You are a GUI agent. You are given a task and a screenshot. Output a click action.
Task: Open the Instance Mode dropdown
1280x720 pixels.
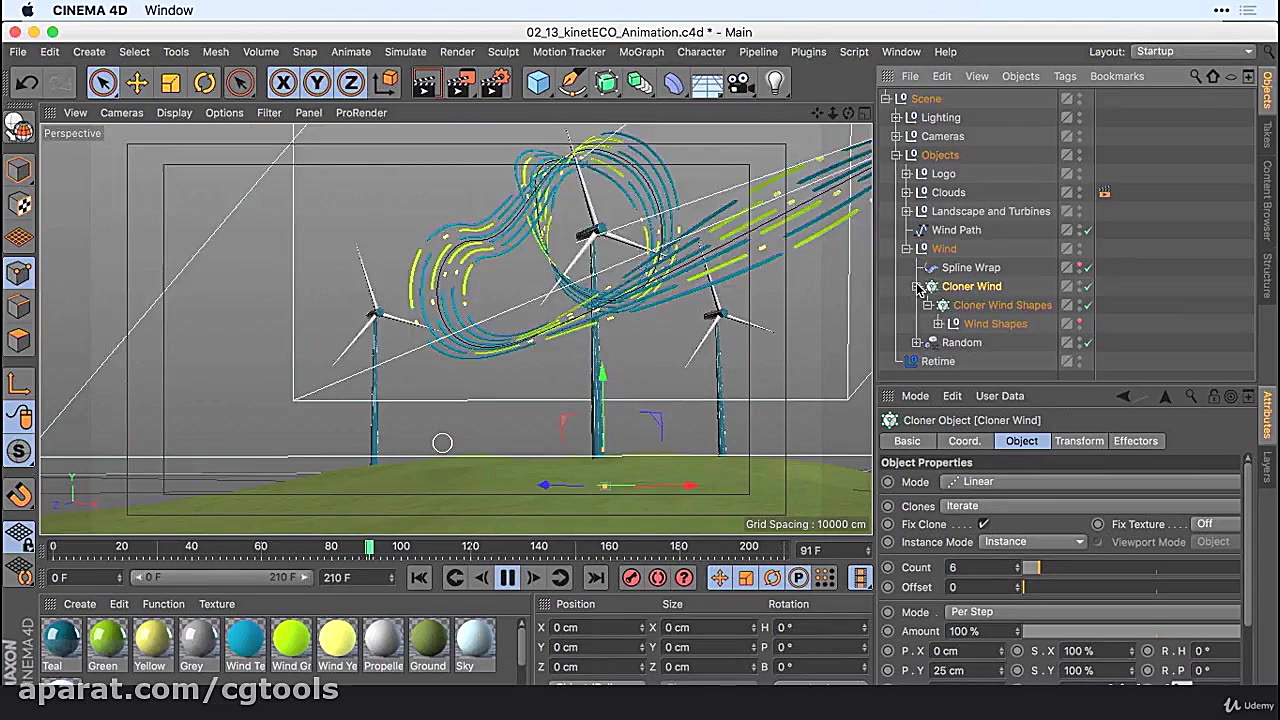(1033, 542)
